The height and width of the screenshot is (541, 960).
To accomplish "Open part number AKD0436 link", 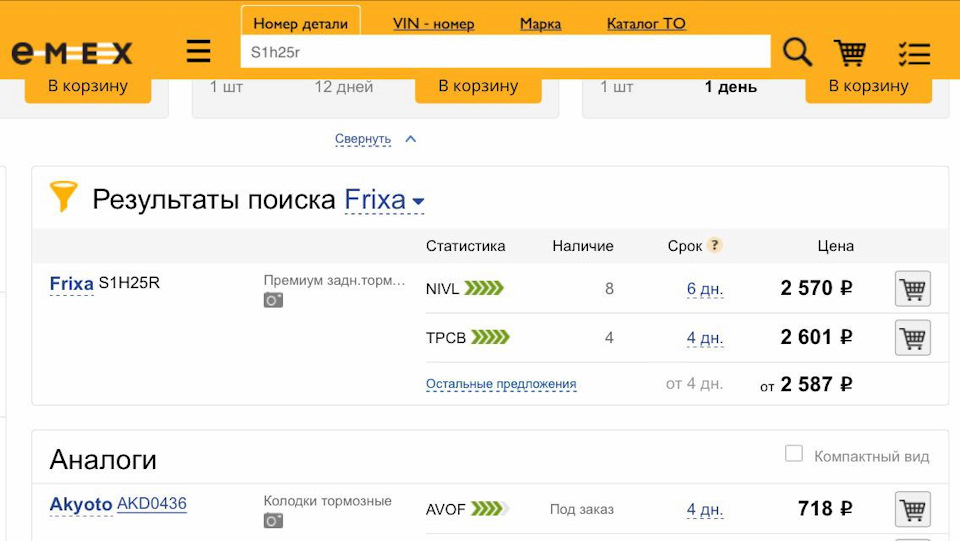I will pyautogui.click(x=152, y=504).
